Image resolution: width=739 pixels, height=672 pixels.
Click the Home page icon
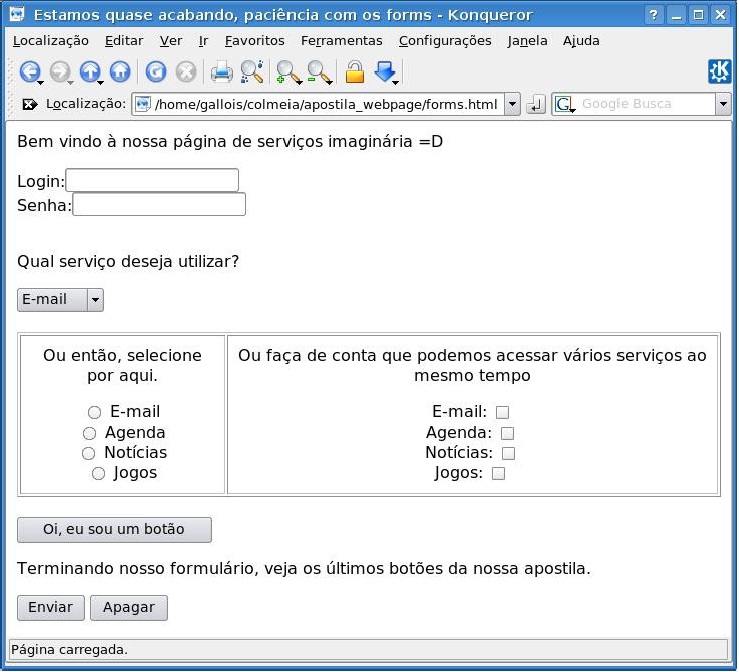tap(120, 71)
